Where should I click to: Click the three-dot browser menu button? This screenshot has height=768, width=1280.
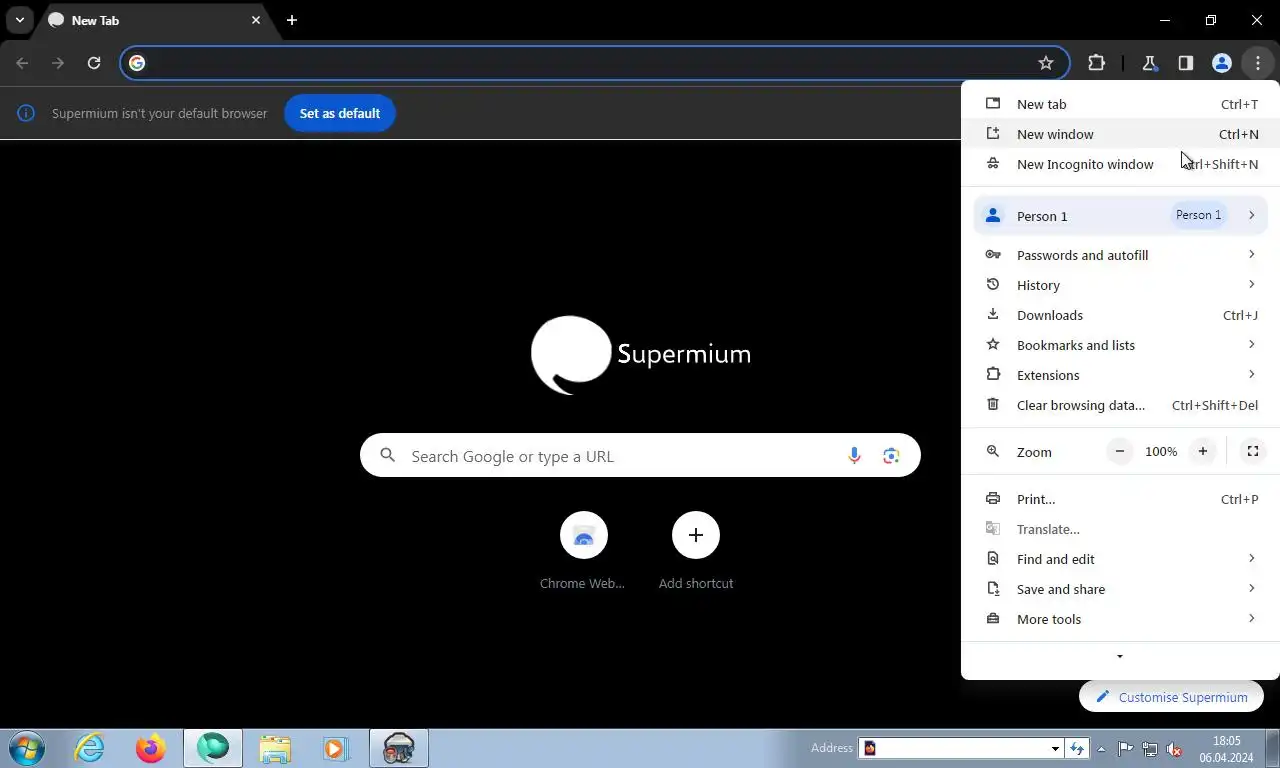point(1257,63)
